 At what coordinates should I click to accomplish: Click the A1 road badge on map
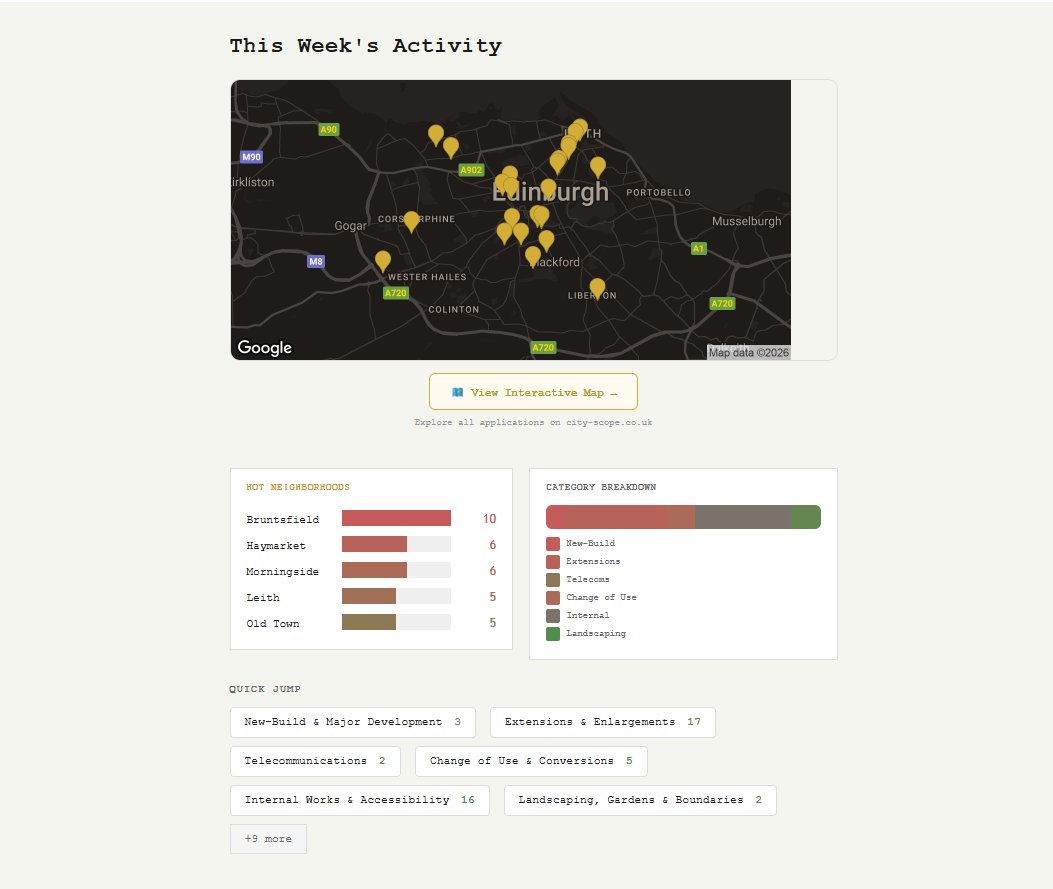point(698,248)
